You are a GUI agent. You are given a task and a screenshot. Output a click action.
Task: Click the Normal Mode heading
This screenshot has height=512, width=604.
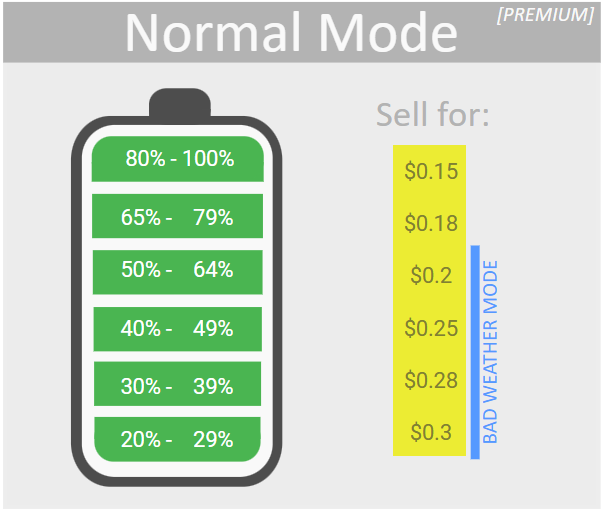coord(291,33)
